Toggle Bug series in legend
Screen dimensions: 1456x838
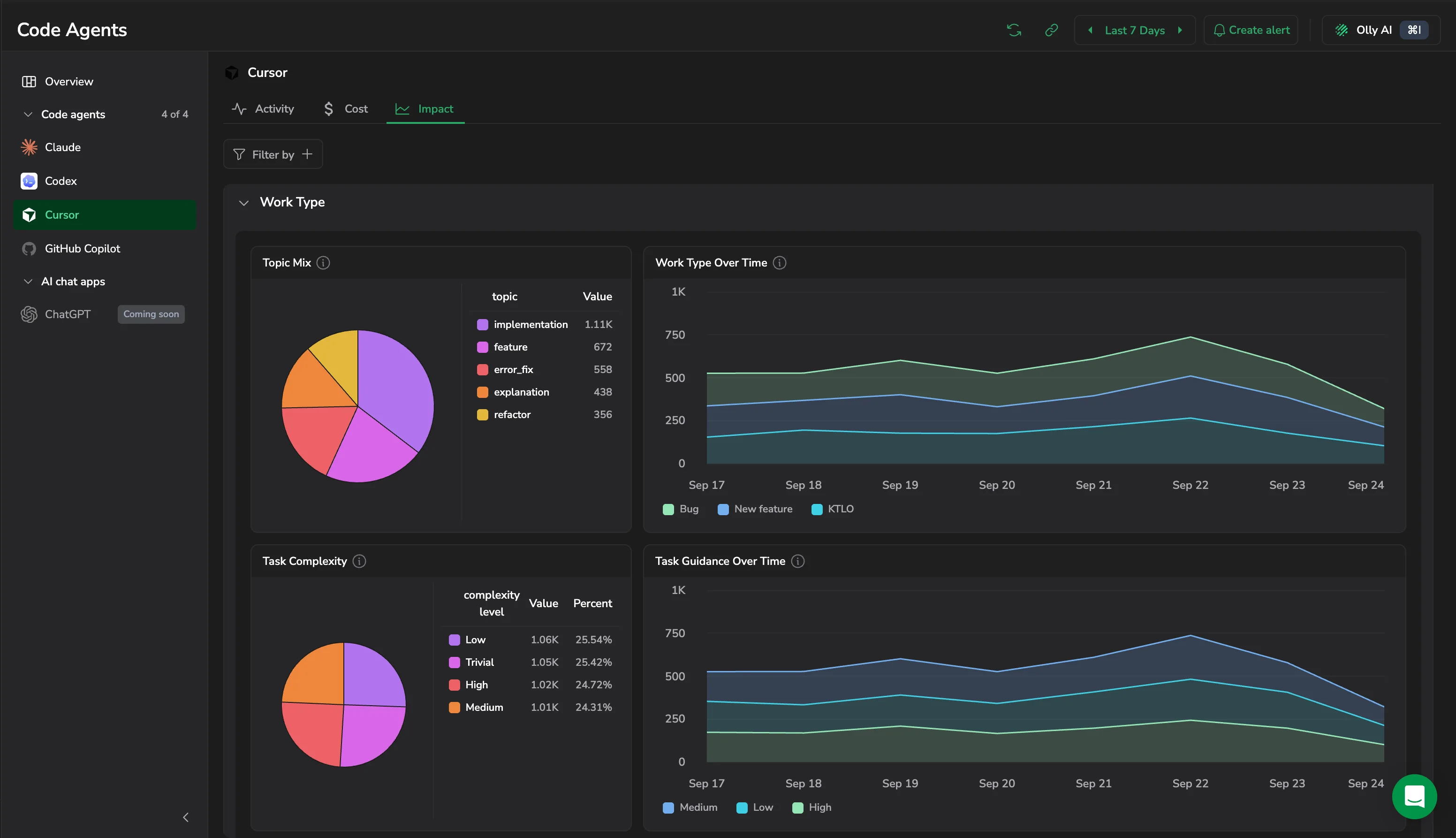click(x=681, y=509)
